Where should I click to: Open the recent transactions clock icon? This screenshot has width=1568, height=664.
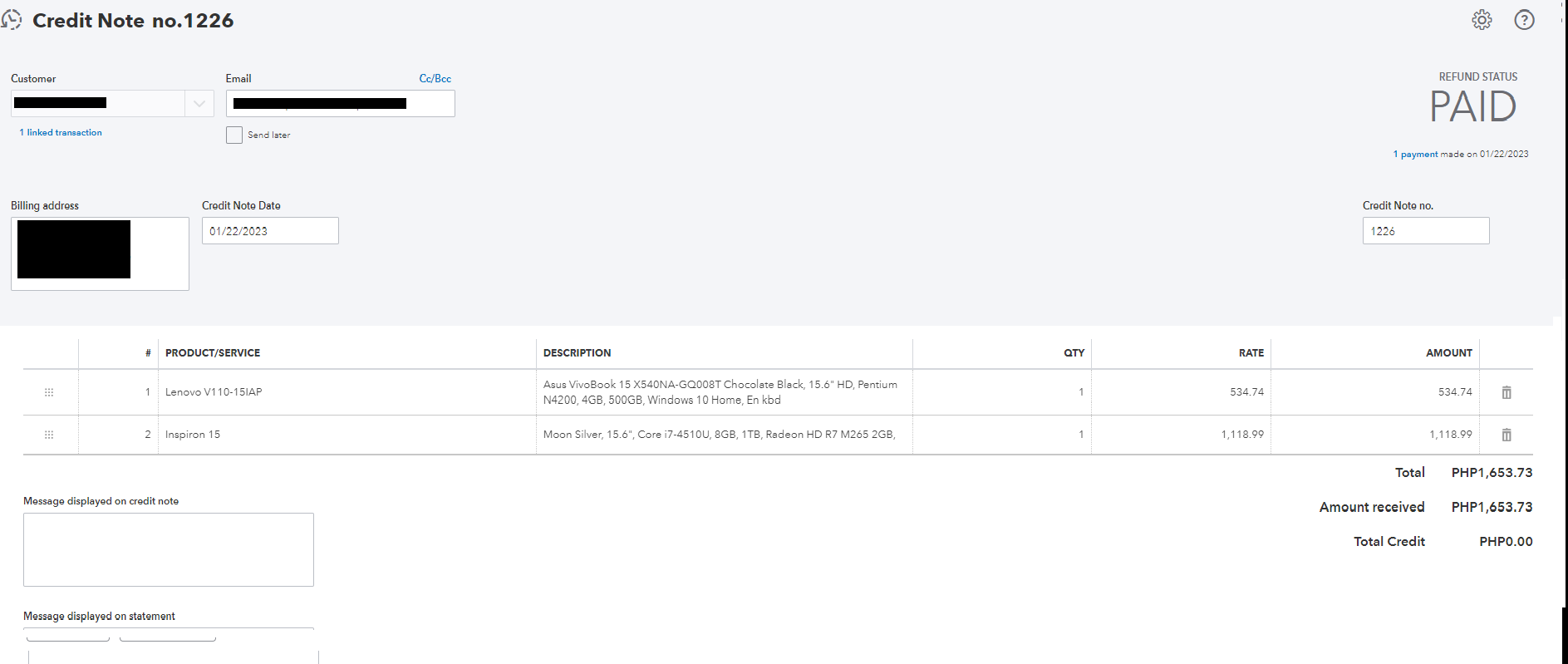pyautogui.click(x=12, y=19)
